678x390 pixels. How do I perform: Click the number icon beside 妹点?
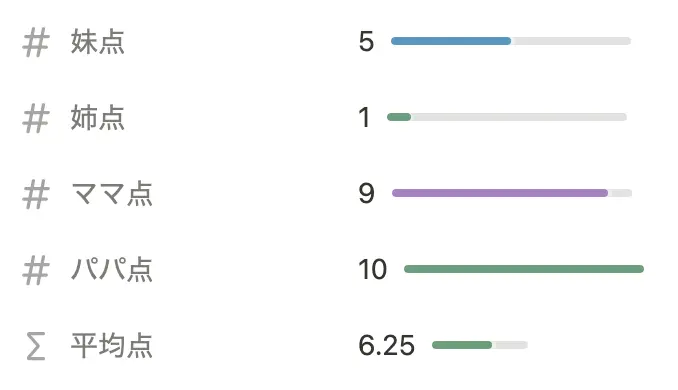click(x=35, y=42)
